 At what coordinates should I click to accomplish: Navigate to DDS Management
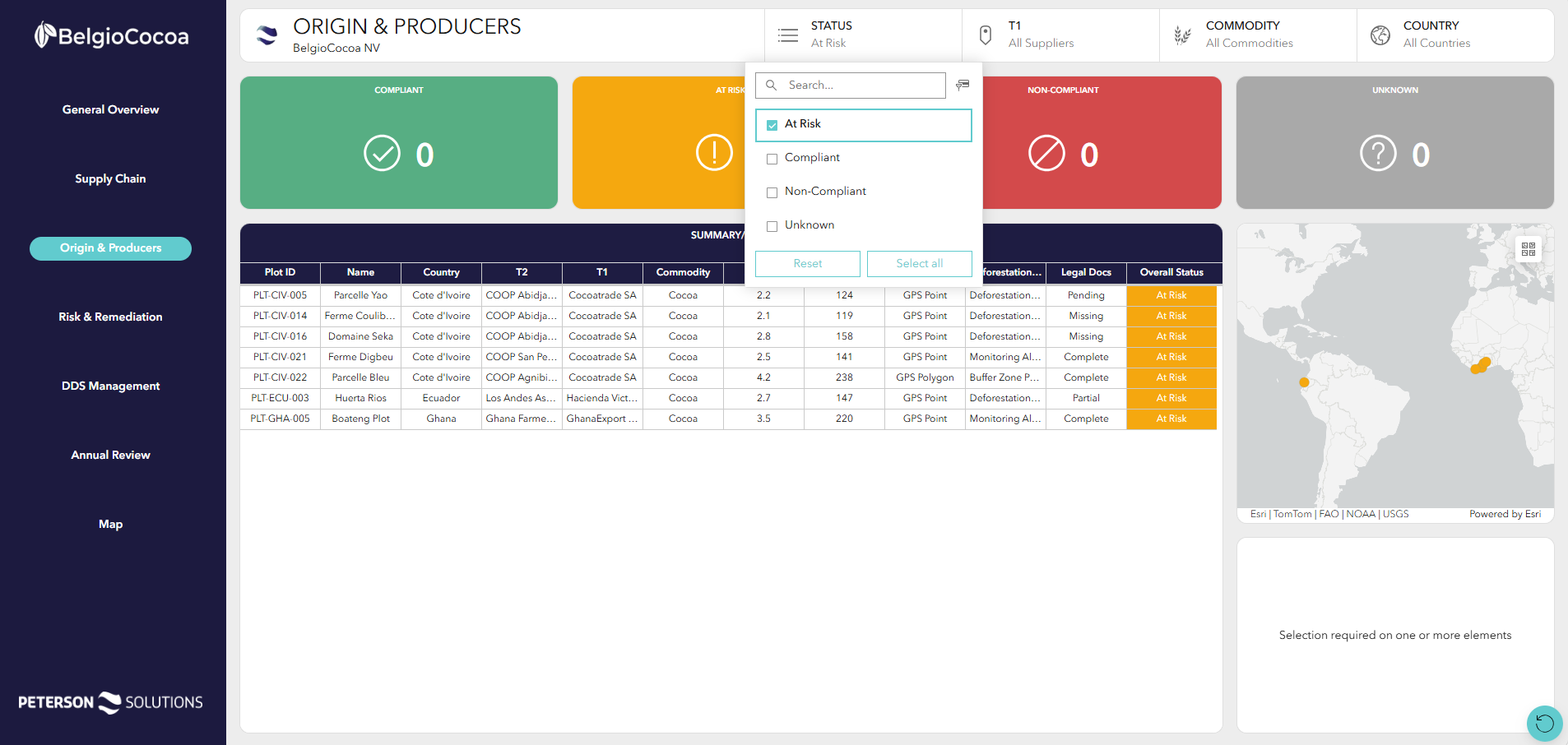point(110,386)
